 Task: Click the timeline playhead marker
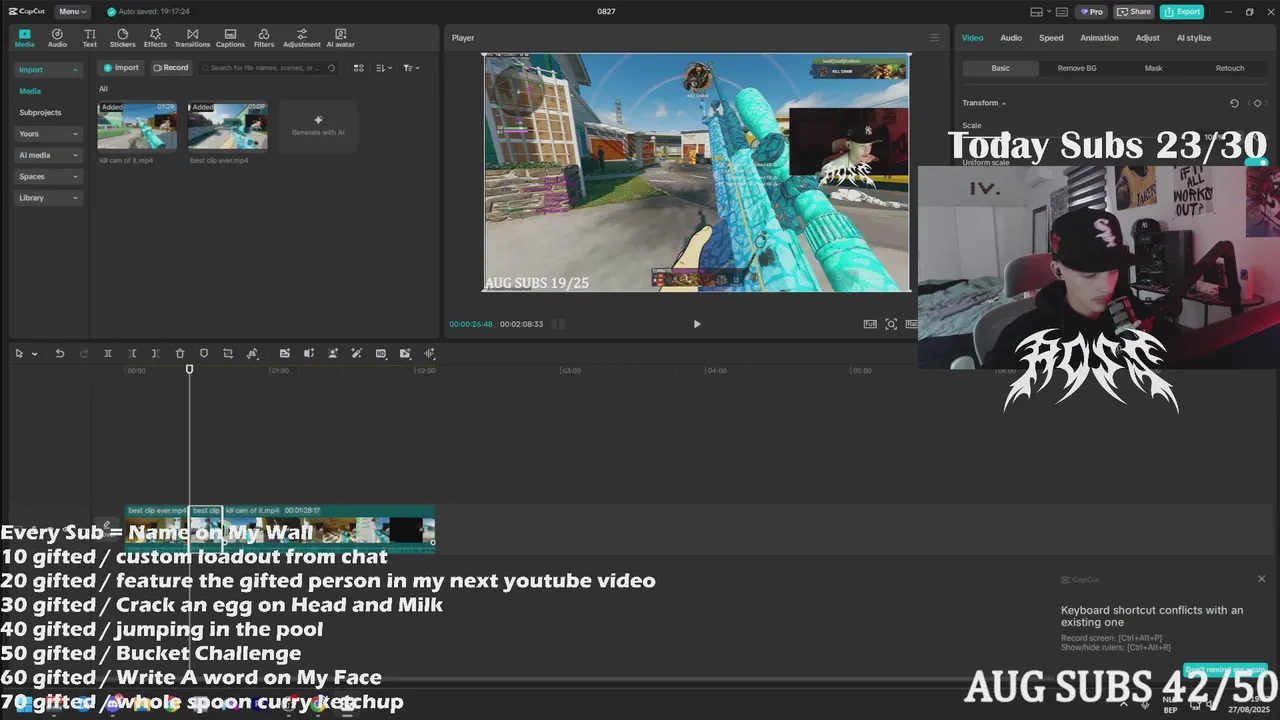(x=189, y=370)
